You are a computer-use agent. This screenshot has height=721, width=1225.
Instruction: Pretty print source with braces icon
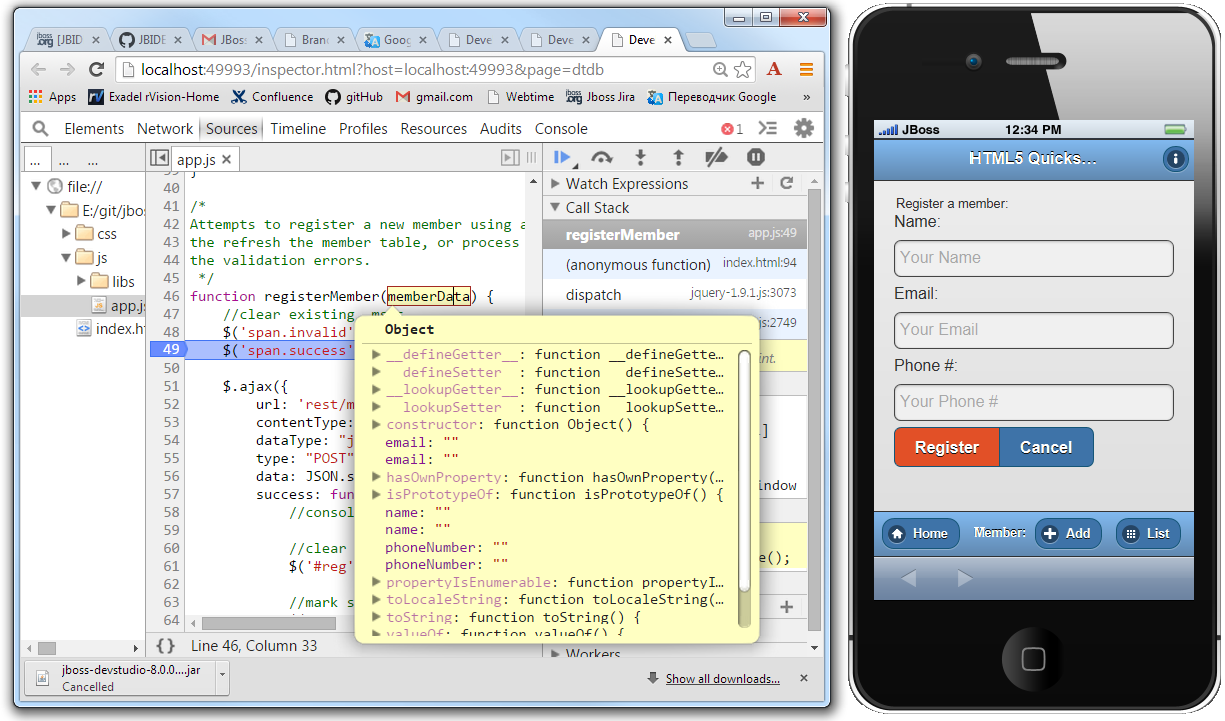[x=166, y=646]
